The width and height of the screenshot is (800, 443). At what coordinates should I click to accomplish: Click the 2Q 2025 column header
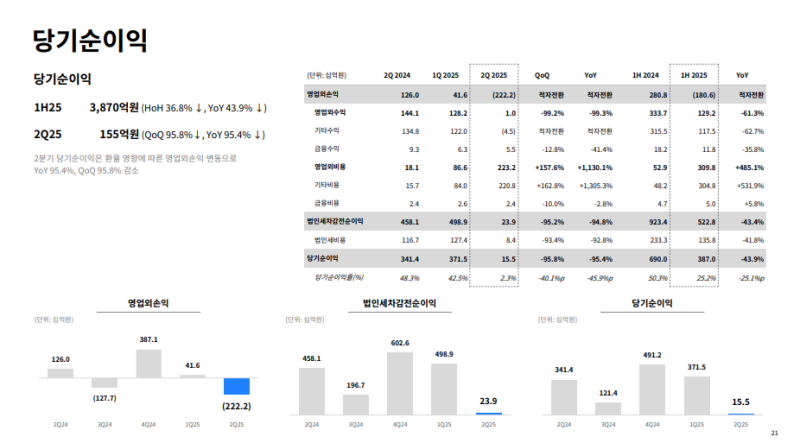pyautogui.click(x=494, y=75)
